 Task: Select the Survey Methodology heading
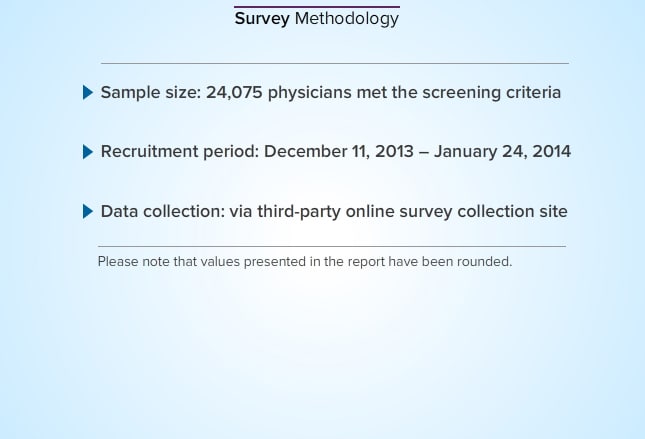pos(316,19)
